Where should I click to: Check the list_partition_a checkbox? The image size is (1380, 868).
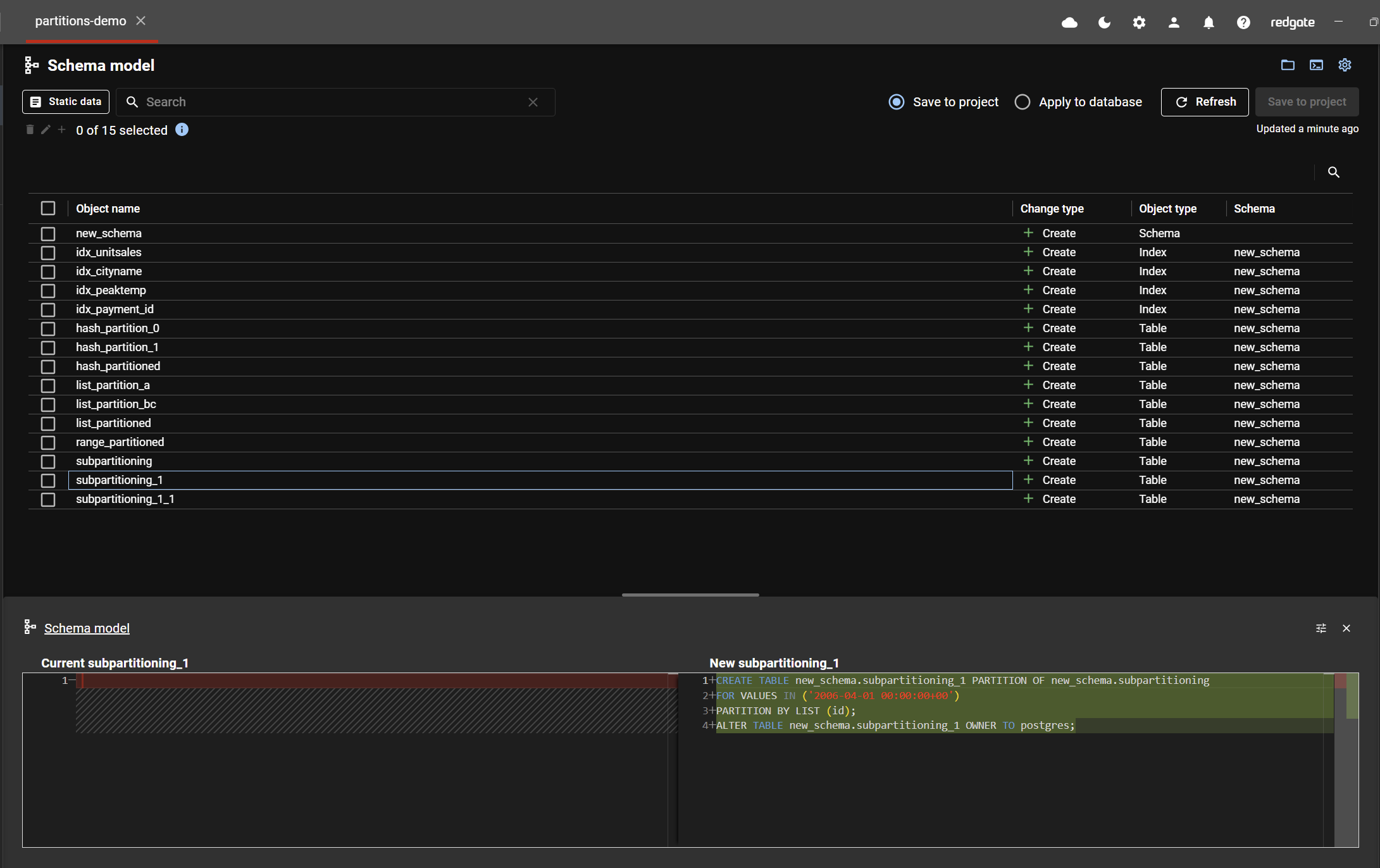48,385
